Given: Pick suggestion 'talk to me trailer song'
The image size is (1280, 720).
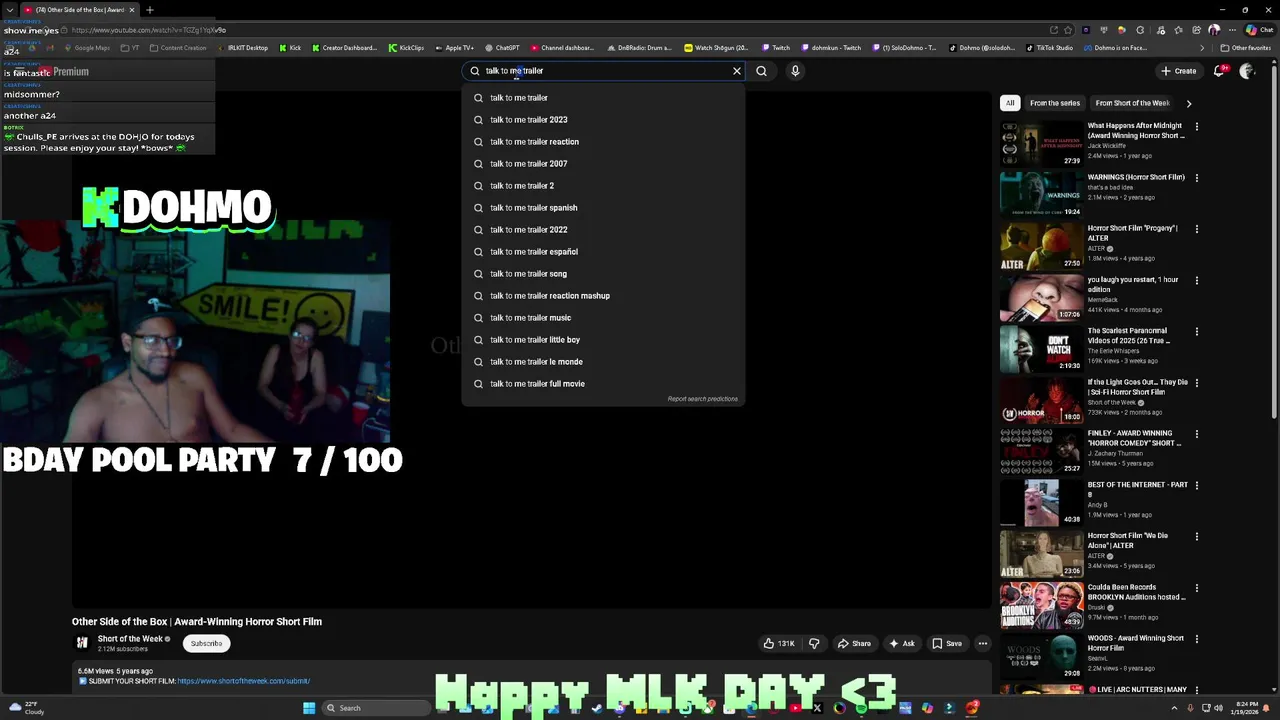Looking at the screenshot, I should (x=603, y=274).
